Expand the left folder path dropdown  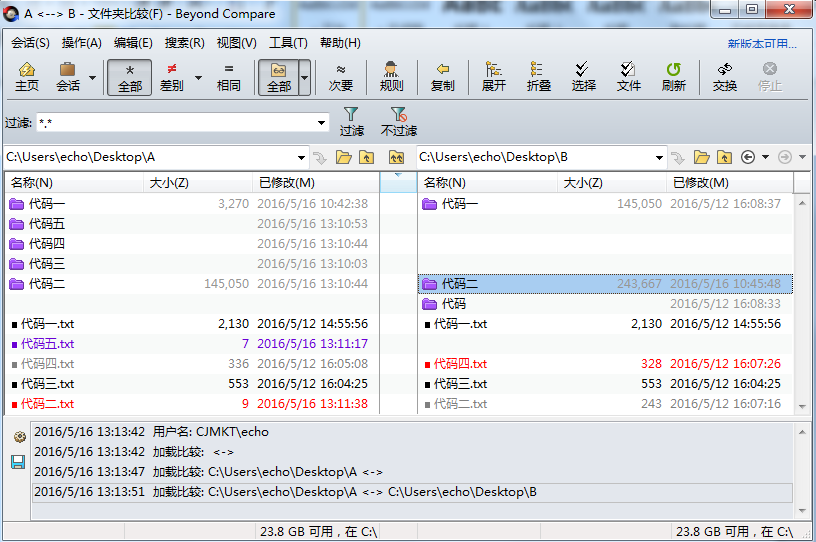[x=301, y=157]
